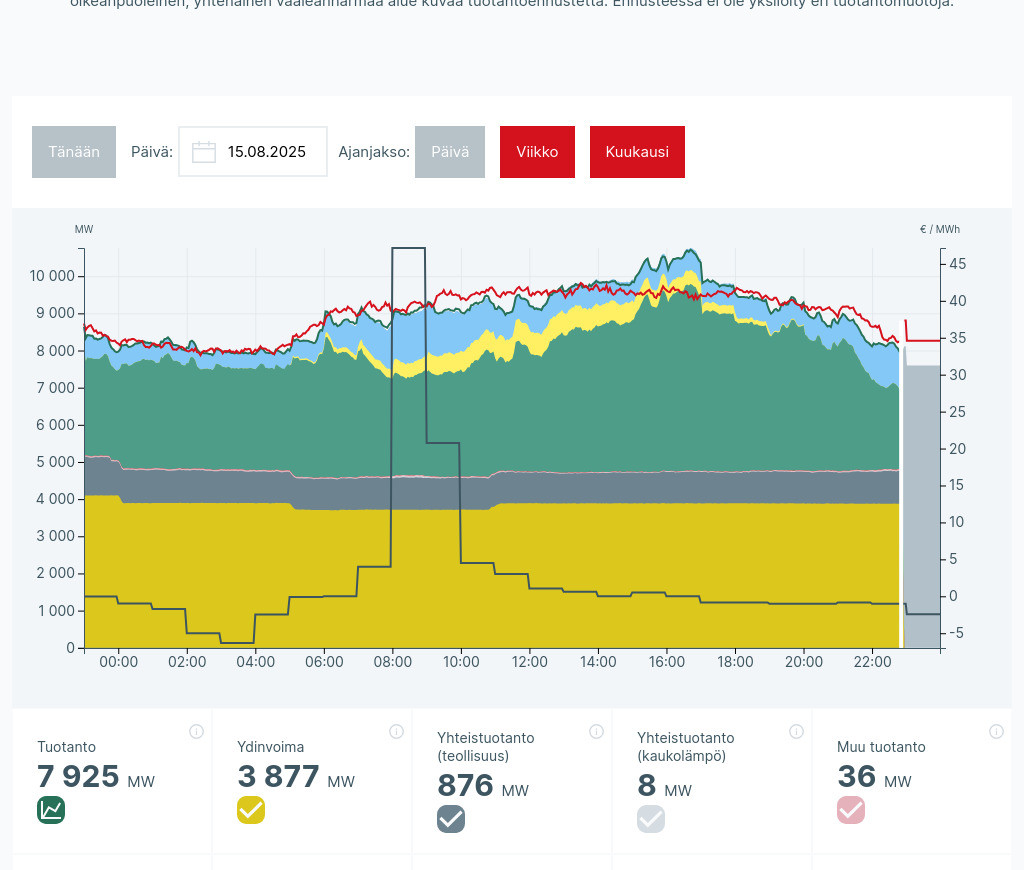Open info icon for Tuotanto card

pyautogui.click(x=196, y=732)
